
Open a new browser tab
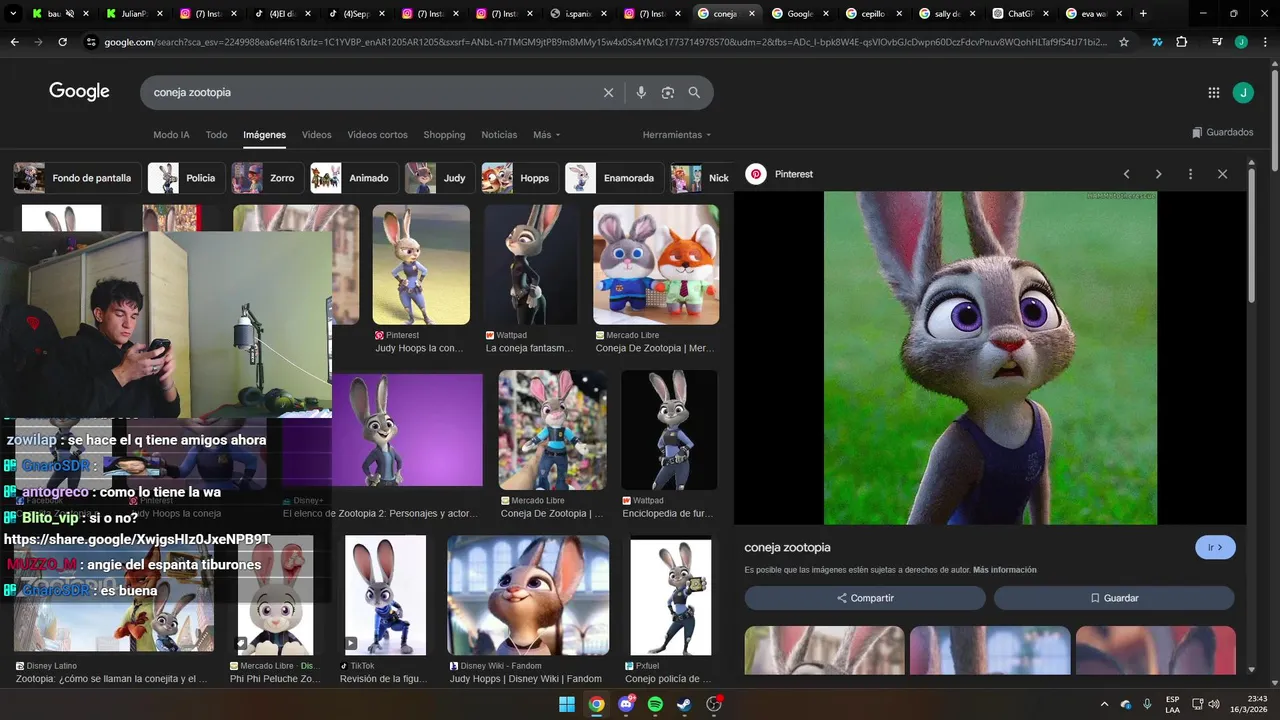point(1143,14)
